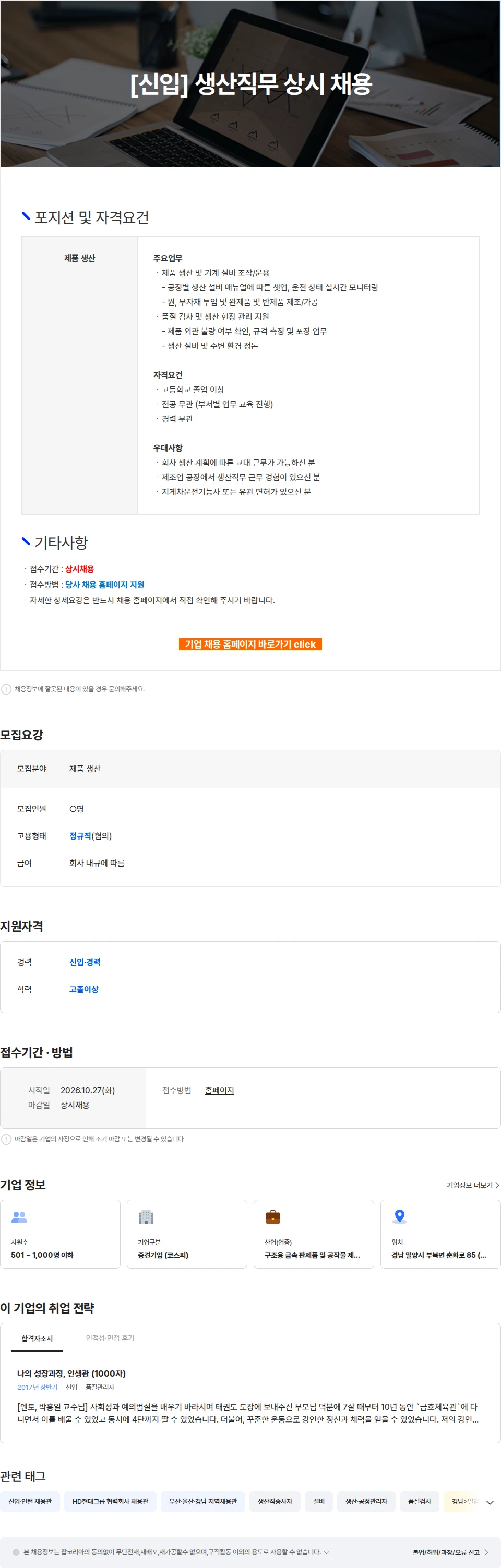Viewport: 501px width, 1568px height.
Task: Click the 지게차운전기능사 preference line
Action: 236,491
